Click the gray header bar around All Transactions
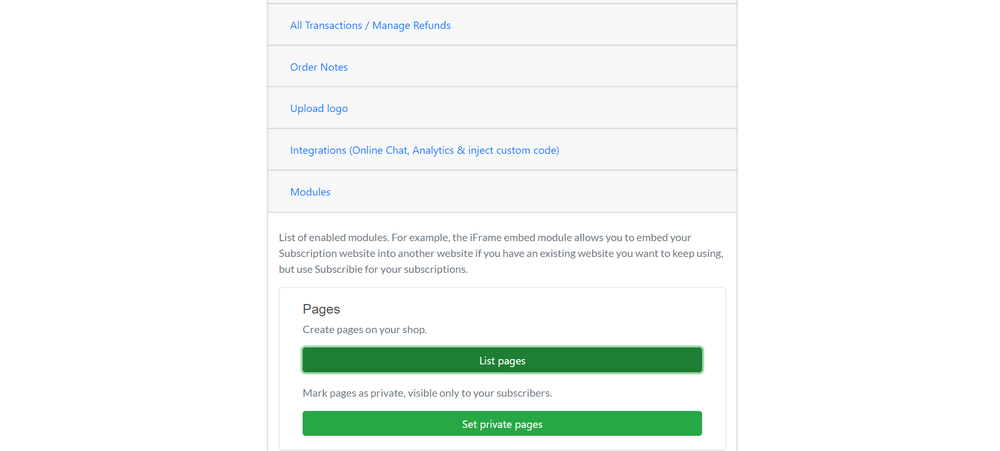The height and width of the screenshot is (451, 1000). (502, 25)
